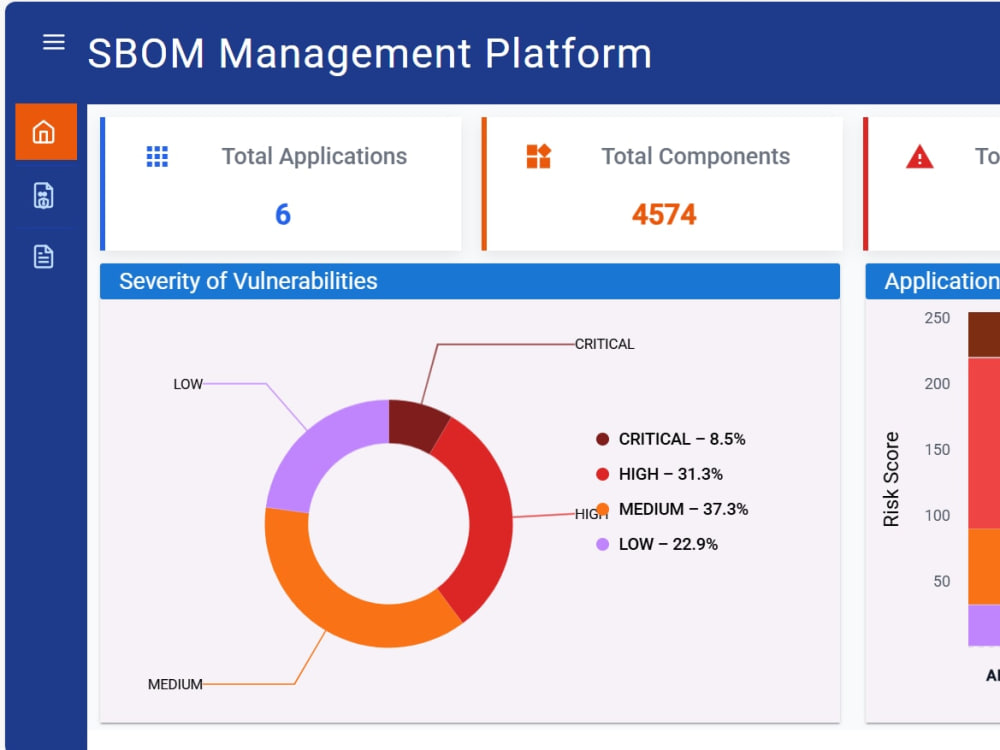Toggle CRITICAL legend entry at 8.5%
Viewport: 1000px width, 750px height.
tap(670, 439)
